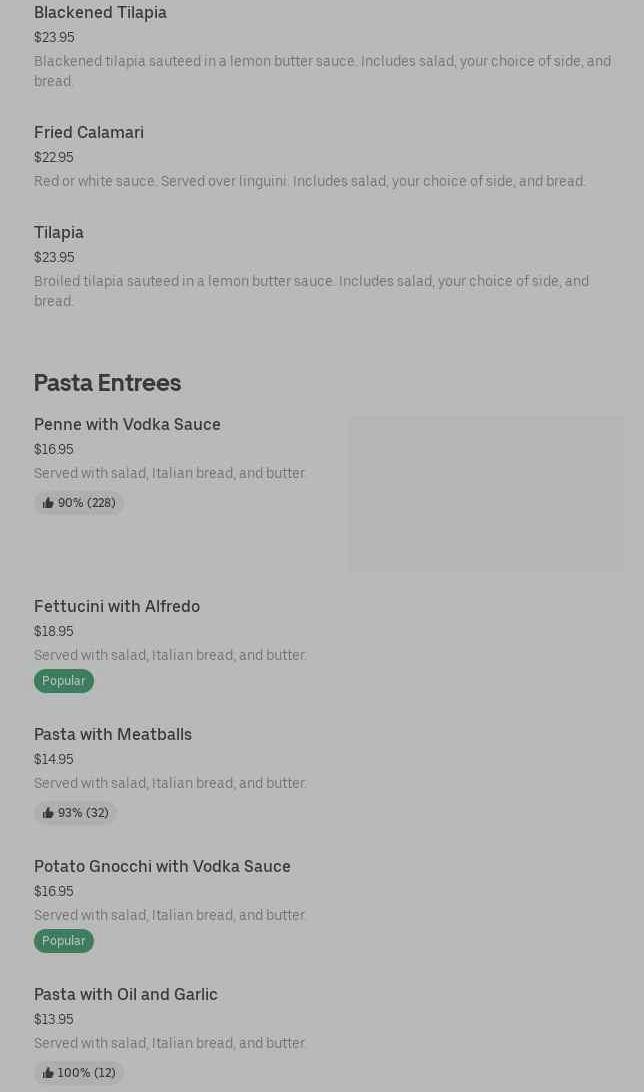Image resolution: width=644 pixels, height=1092 pixels.
Task: Click the thumbs-up icon beside 100% rating
Action: (48, 1073)
